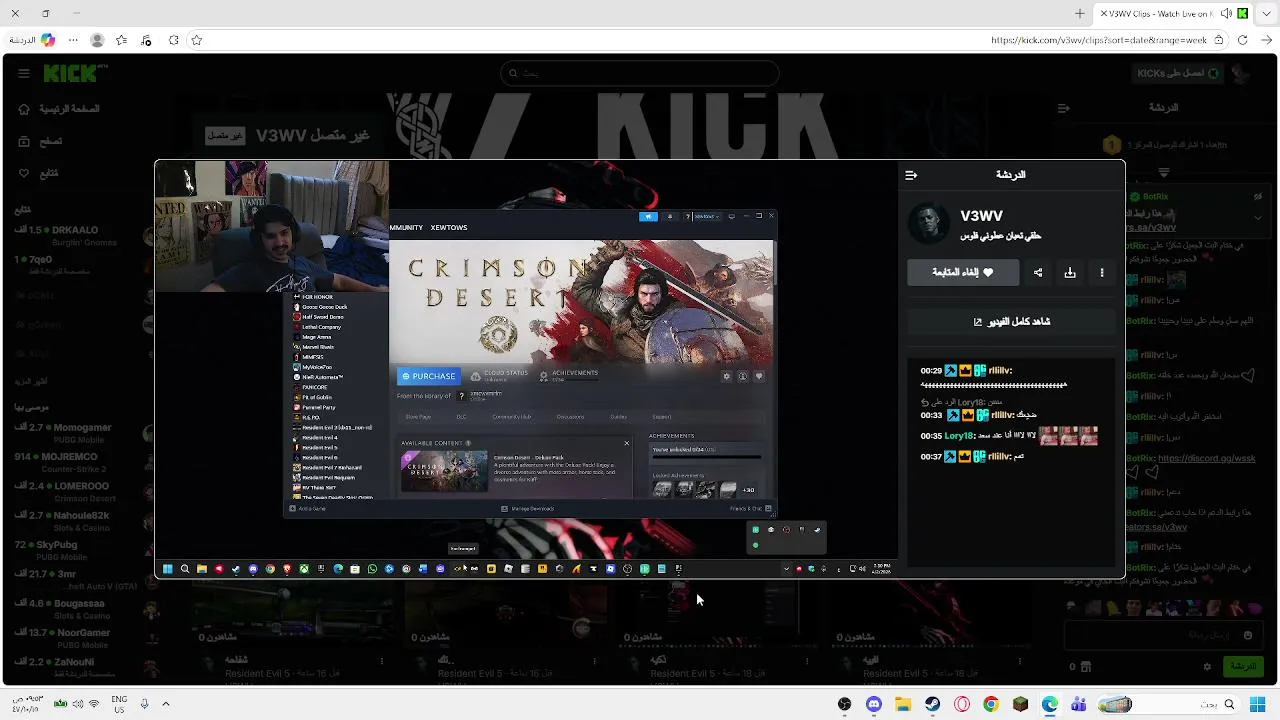View site info lock icon
1280x720 pixels.
coord(1220,40)
